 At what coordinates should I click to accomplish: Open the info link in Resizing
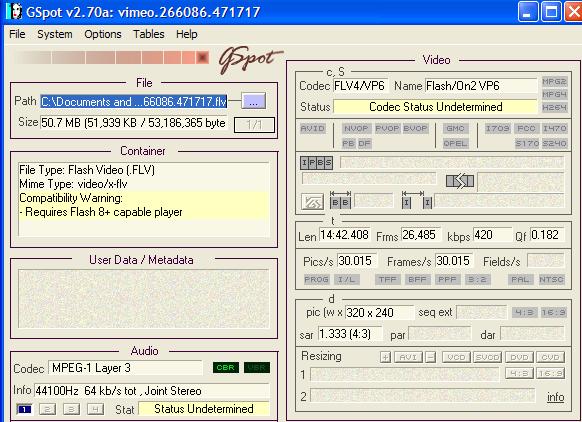click(556, 397)
